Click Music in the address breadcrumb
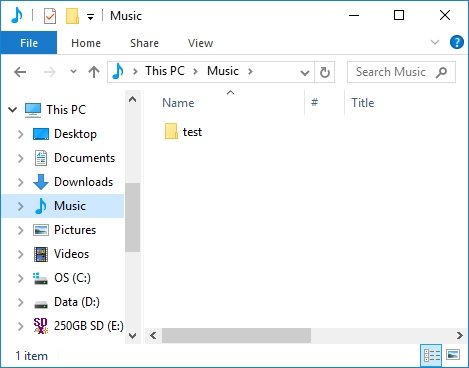Screen dimensions: 469x368 click(223, 71)
